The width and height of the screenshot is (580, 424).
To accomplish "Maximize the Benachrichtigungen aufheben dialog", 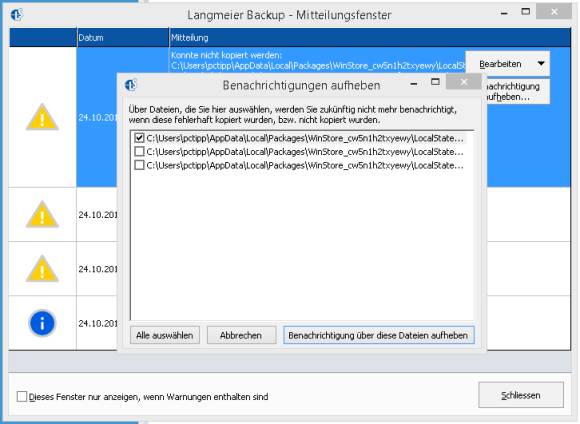I will tap(435, 82).
